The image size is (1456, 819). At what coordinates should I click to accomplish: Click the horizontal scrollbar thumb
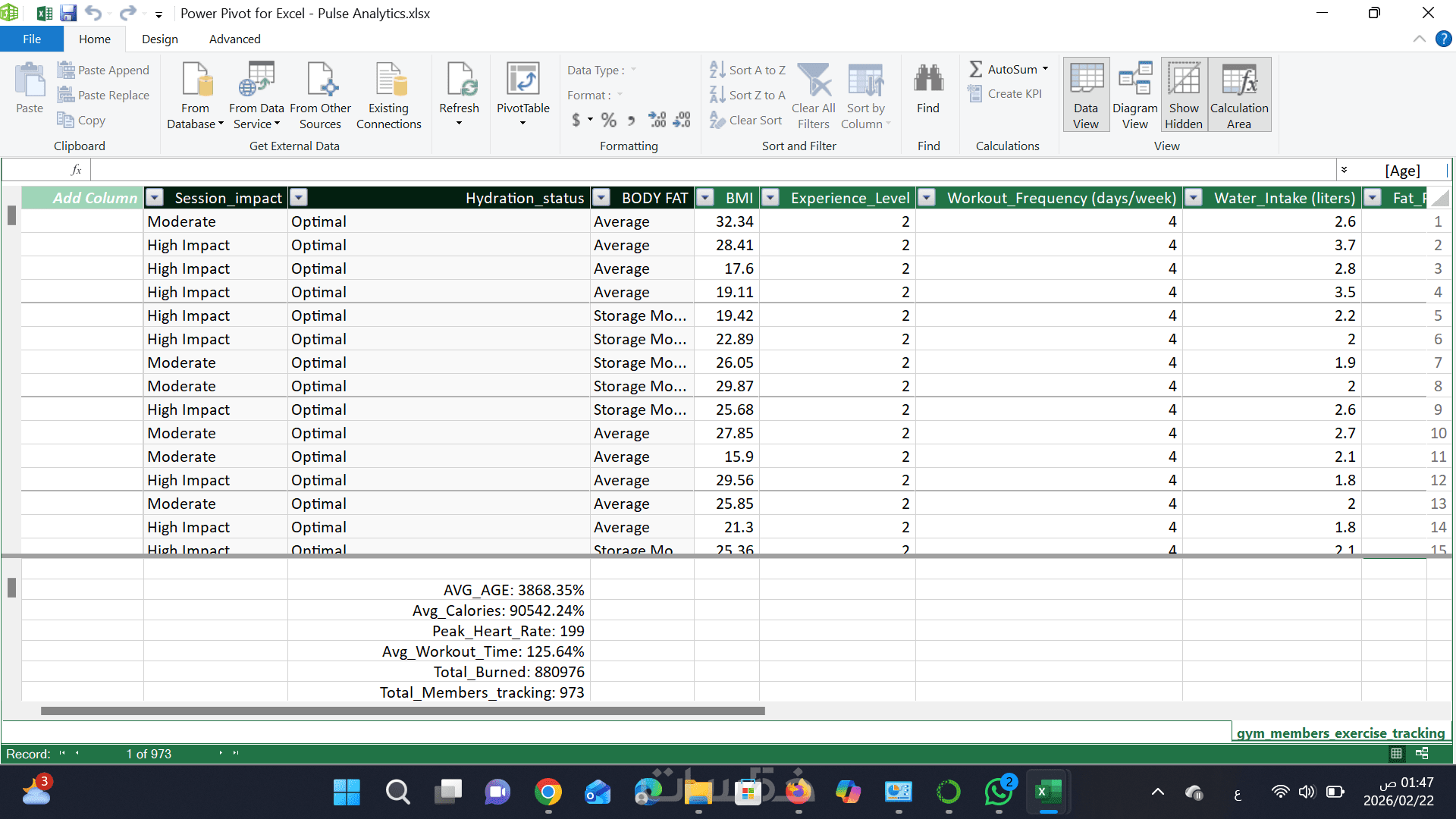(402, 711)
